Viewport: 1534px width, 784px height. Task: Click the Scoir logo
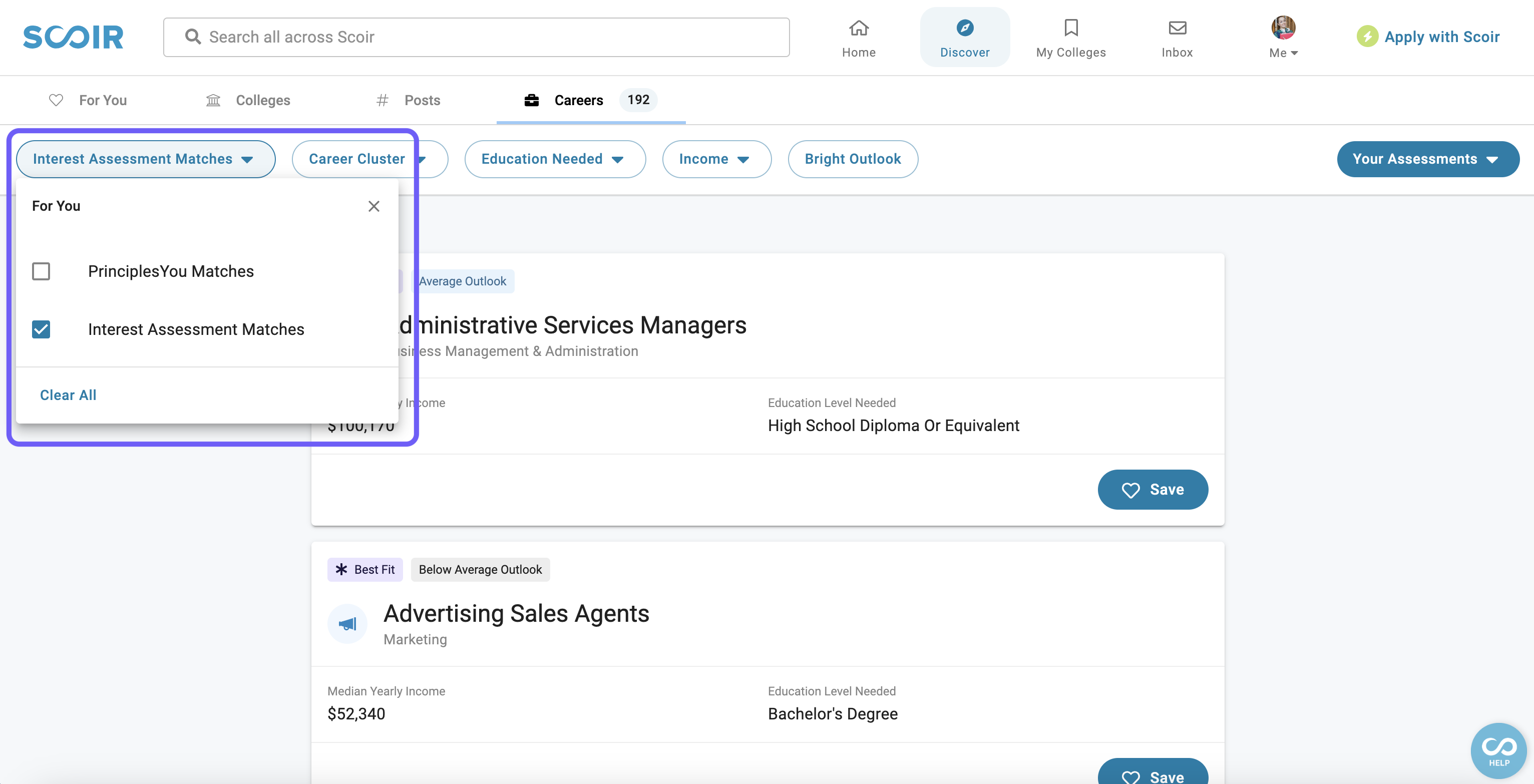(73, 37)
